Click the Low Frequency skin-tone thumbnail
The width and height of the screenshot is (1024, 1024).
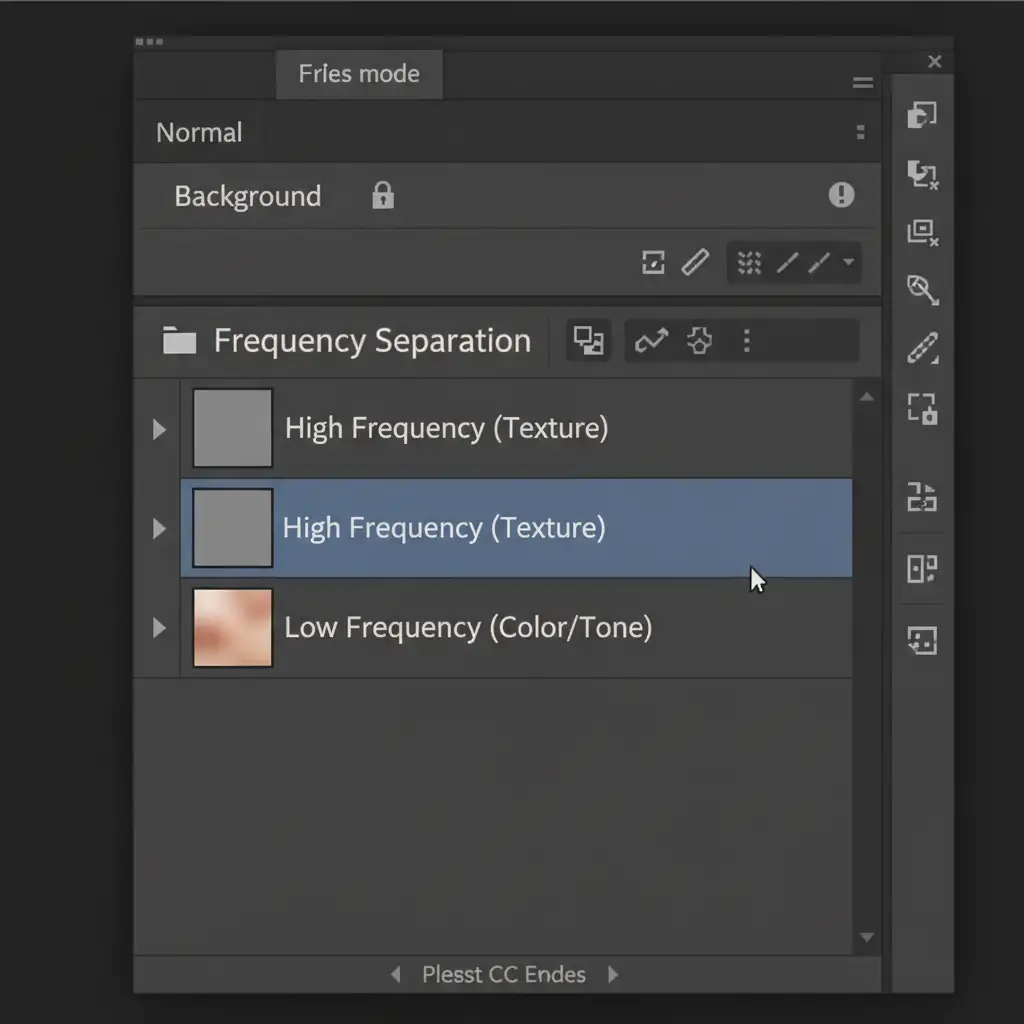pos(232,628)
